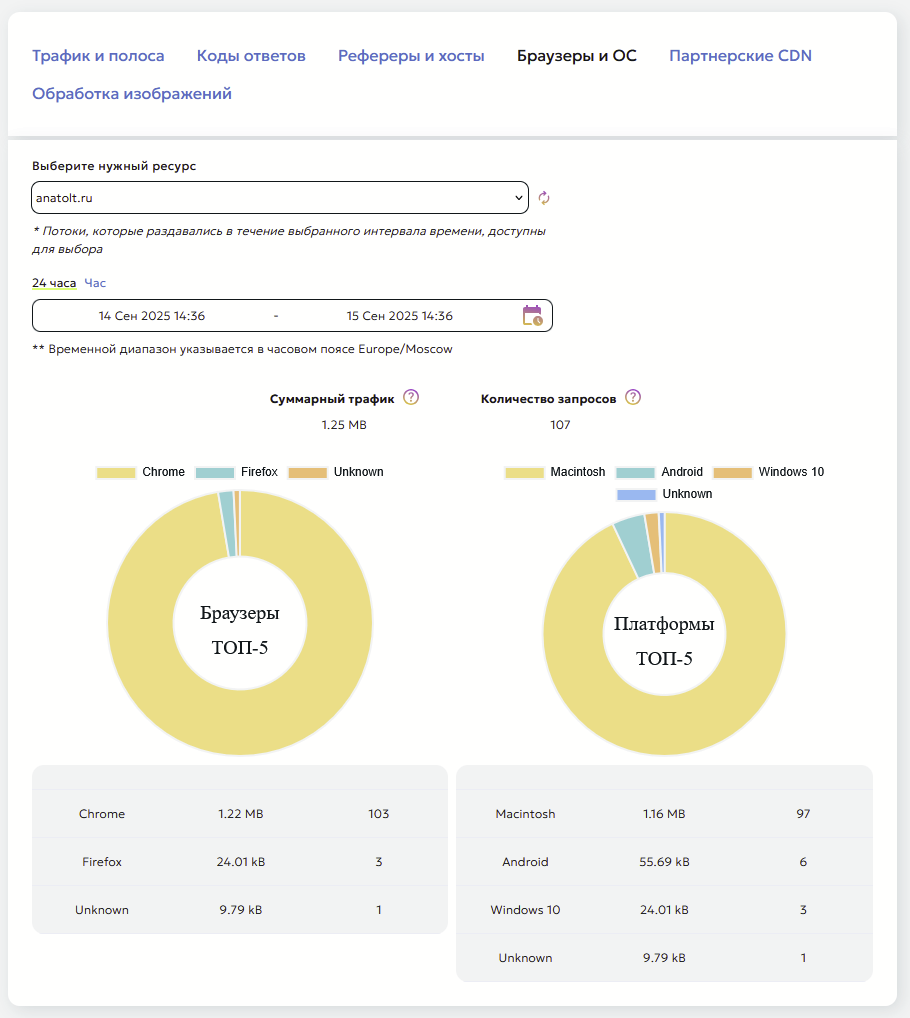
Task: Click the refresh icon beside resource selector
Action: click(x=544, y=198)
